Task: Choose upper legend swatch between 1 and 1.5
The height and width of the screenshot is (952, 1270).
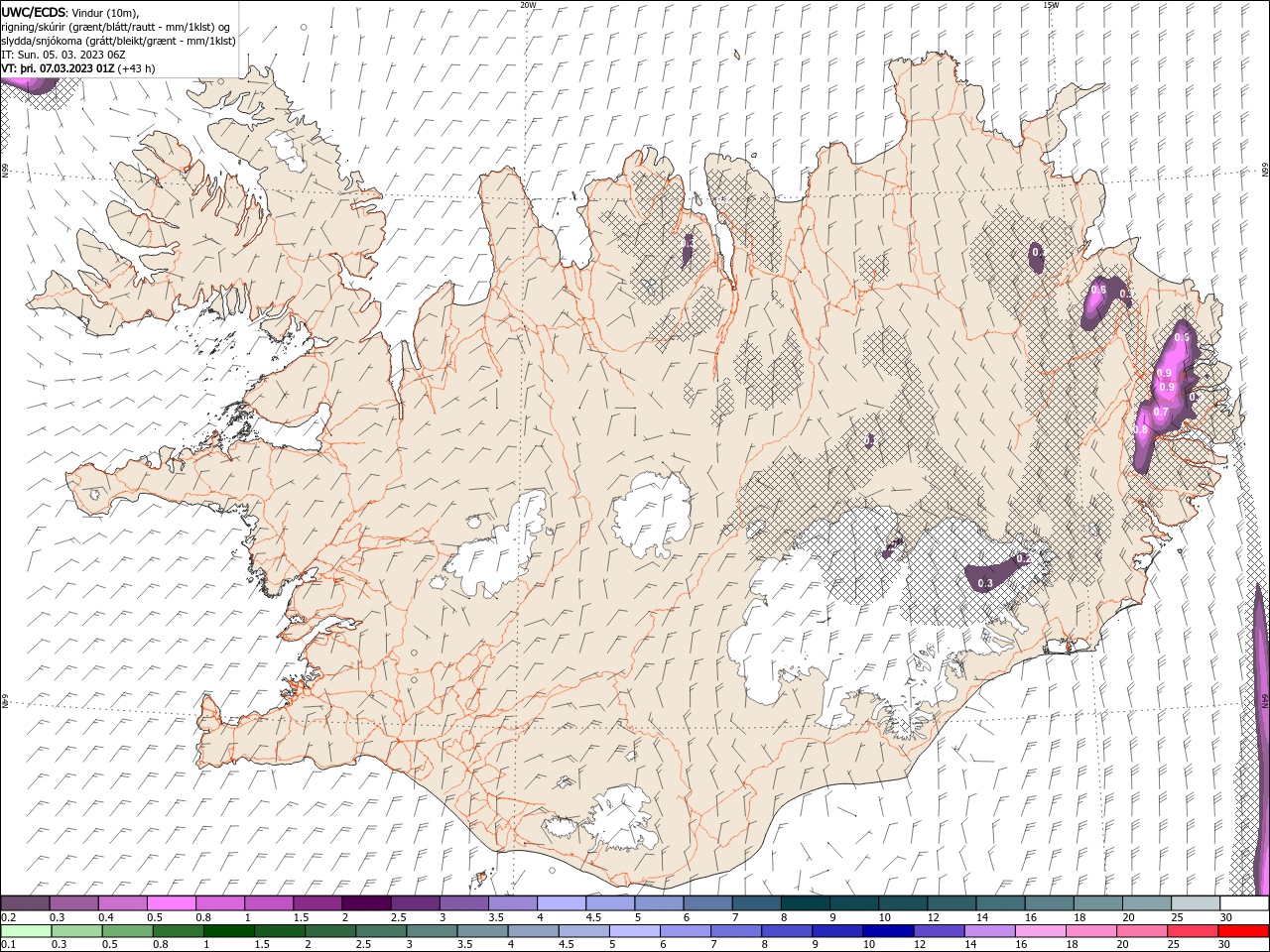Action: (x=269, y=903)
